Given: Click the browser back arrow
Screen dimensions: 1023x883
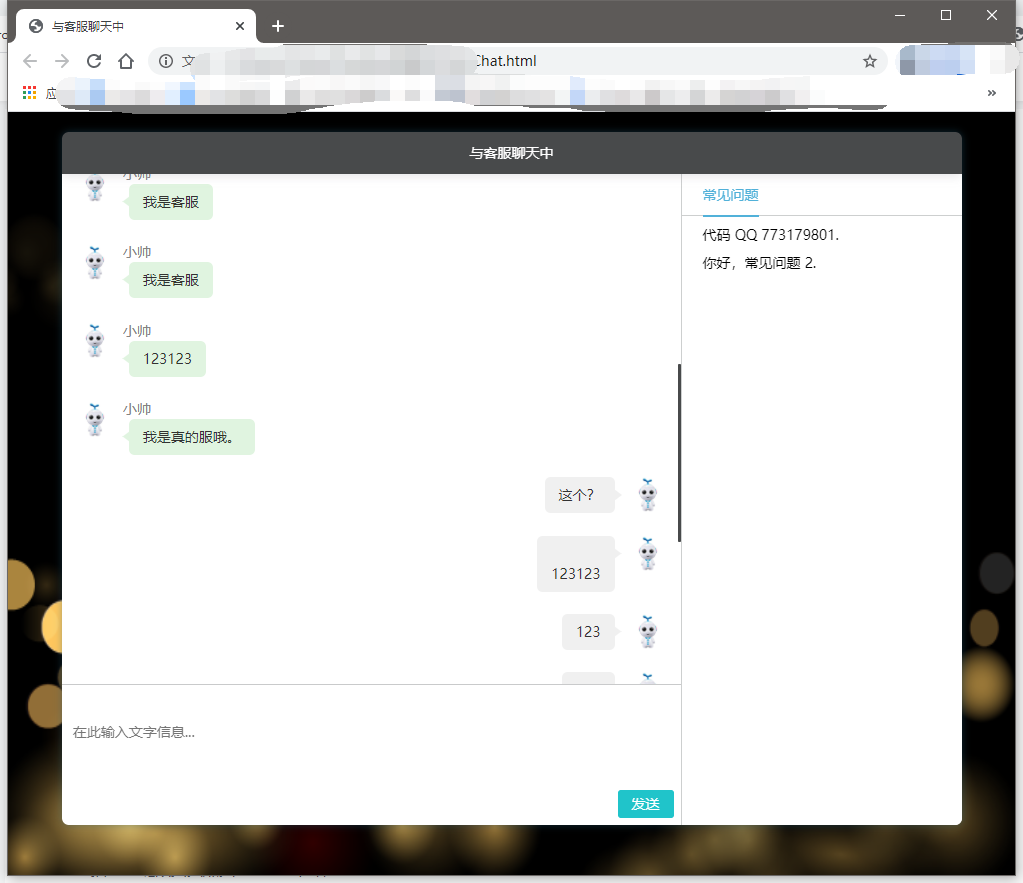Looking at the screenshot, I should 30,61.
